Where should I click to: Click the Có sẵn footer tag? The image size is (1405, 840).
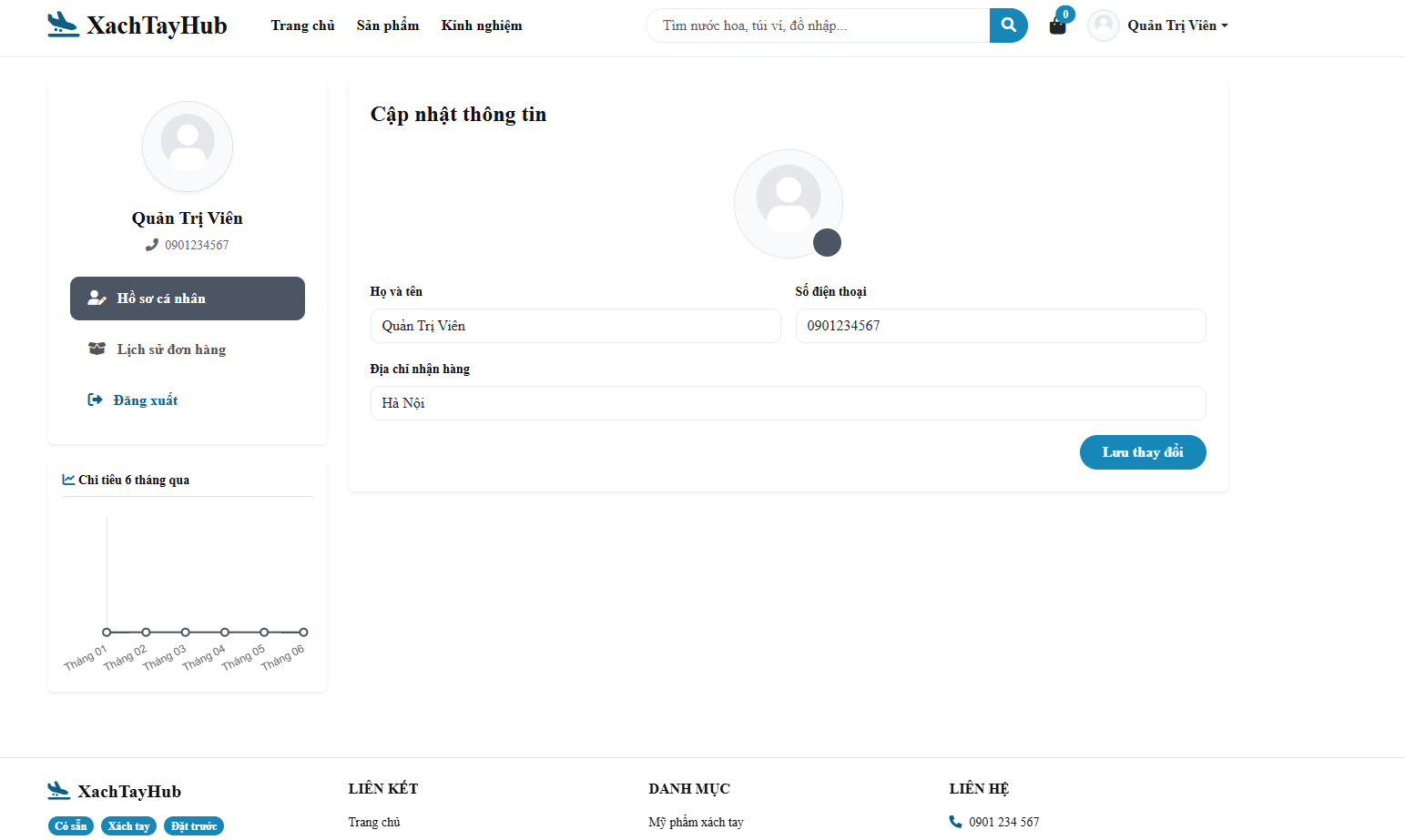click(71, 826)
